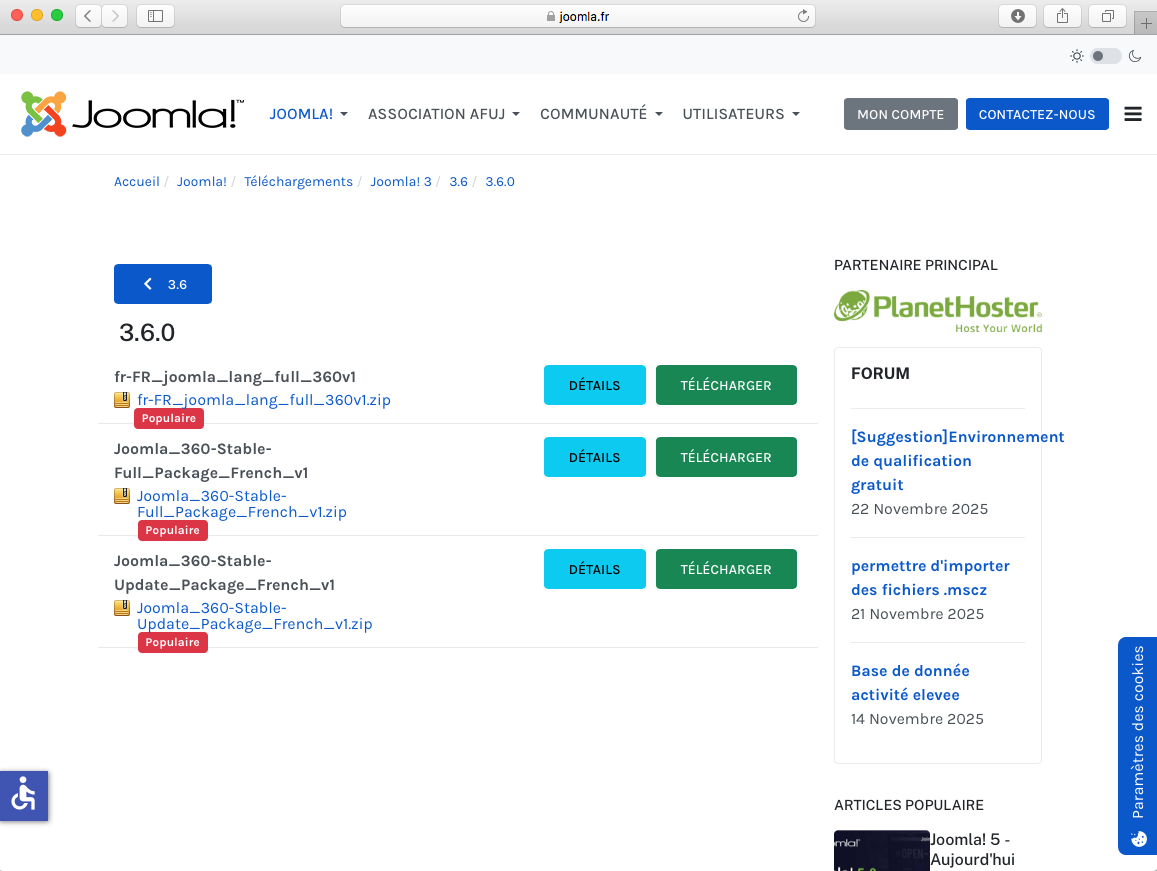Expand the JOOMLA! dropdown menu
This screenshot has height=871, width=1157.
click(x=308, y=114)
